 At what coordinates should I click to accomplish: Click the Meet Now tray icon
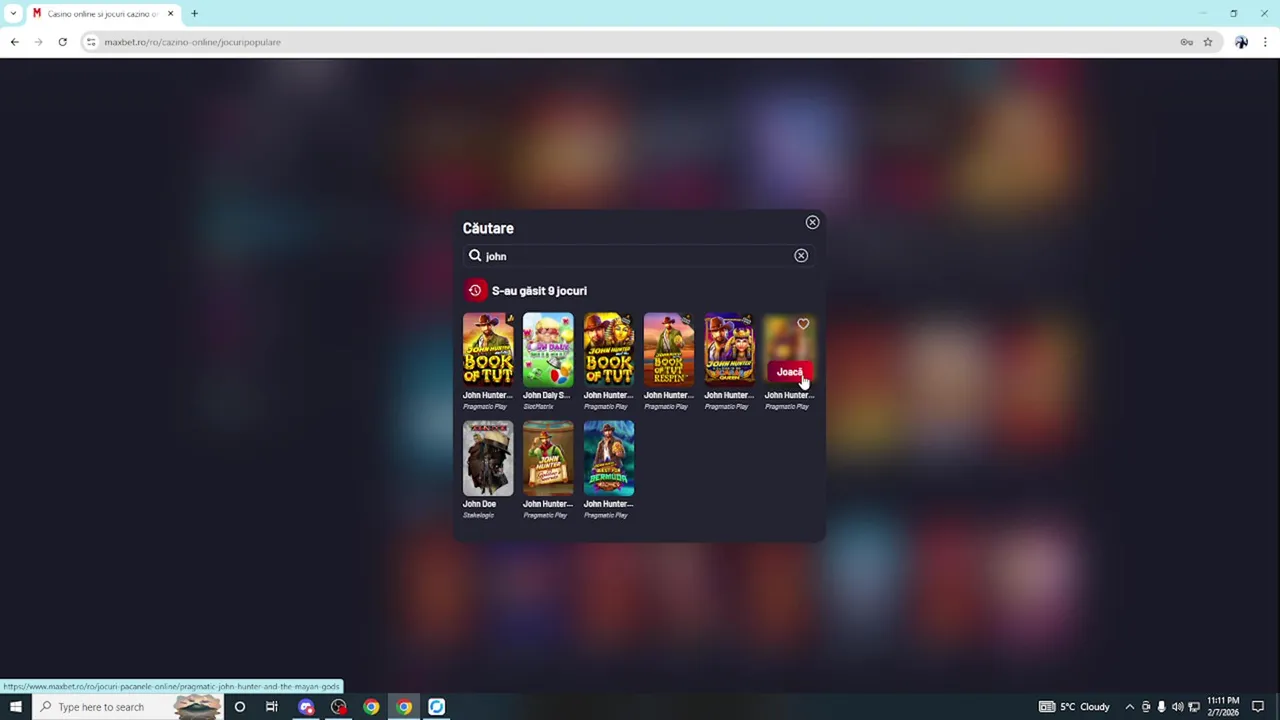click(1146, 707)
